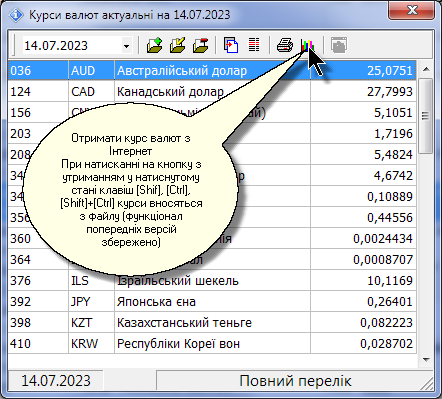The height and width of the screenshot is (399, 442).
Task: Select code cell 156
Action: point(38,112)
